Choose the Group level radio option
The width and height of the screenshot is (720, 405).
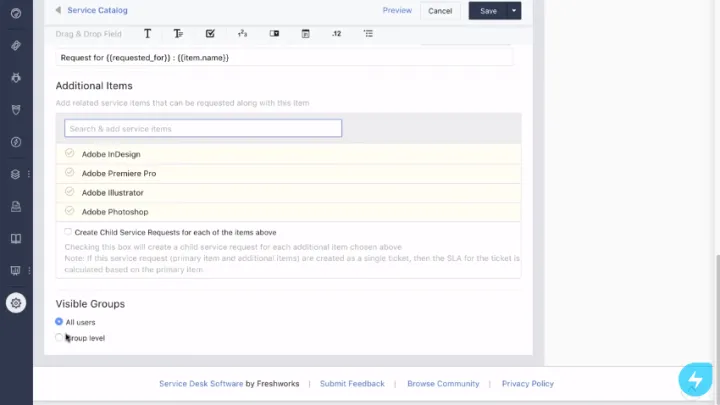click(x=59, y=338)
